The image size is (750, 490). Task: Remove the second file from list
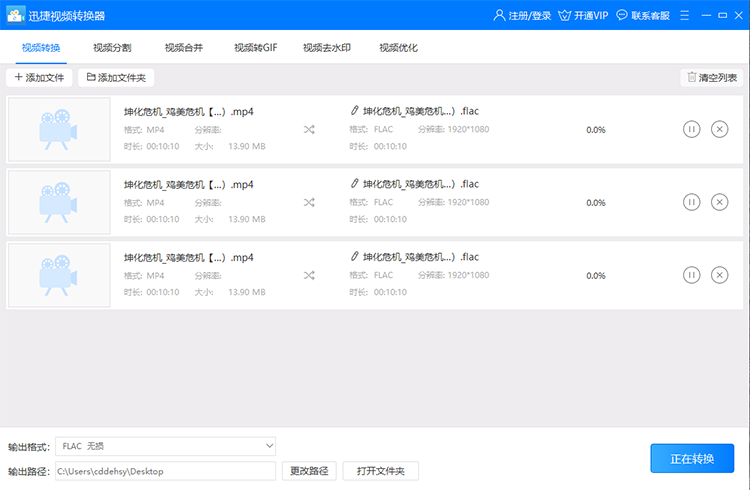tap(719, 202)
